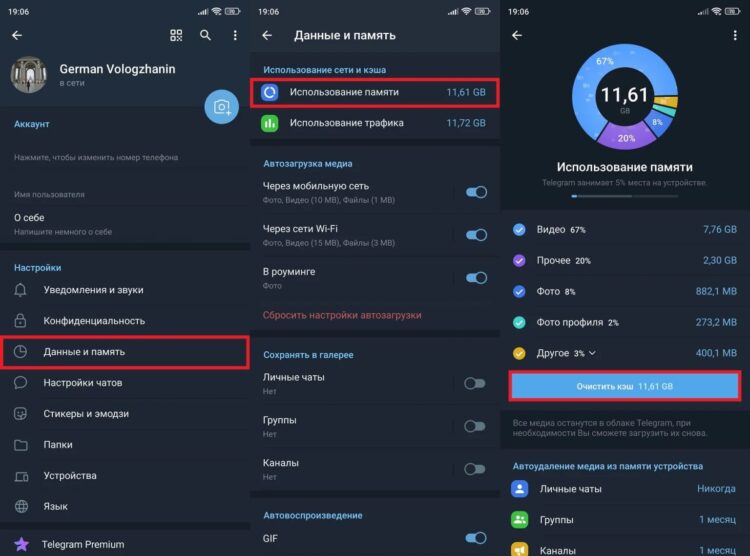
Task: Tap the devices icon next to Устройства
Action: pos(21,476)
